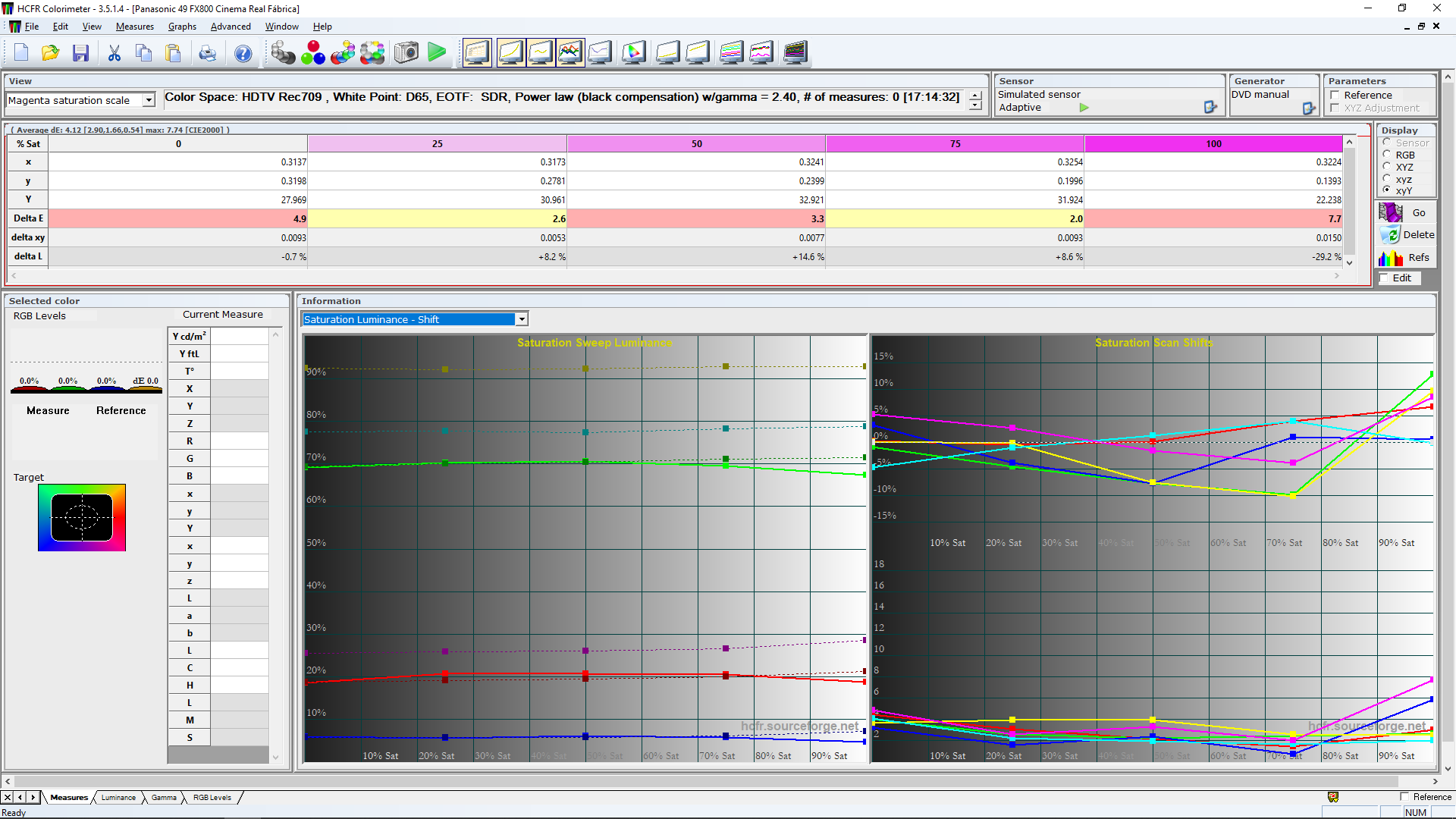The image size is (1456, 819).
Task: Click the Selected color list scroll-down arrow
Action: pyautogui.click(x=275, y=757)
